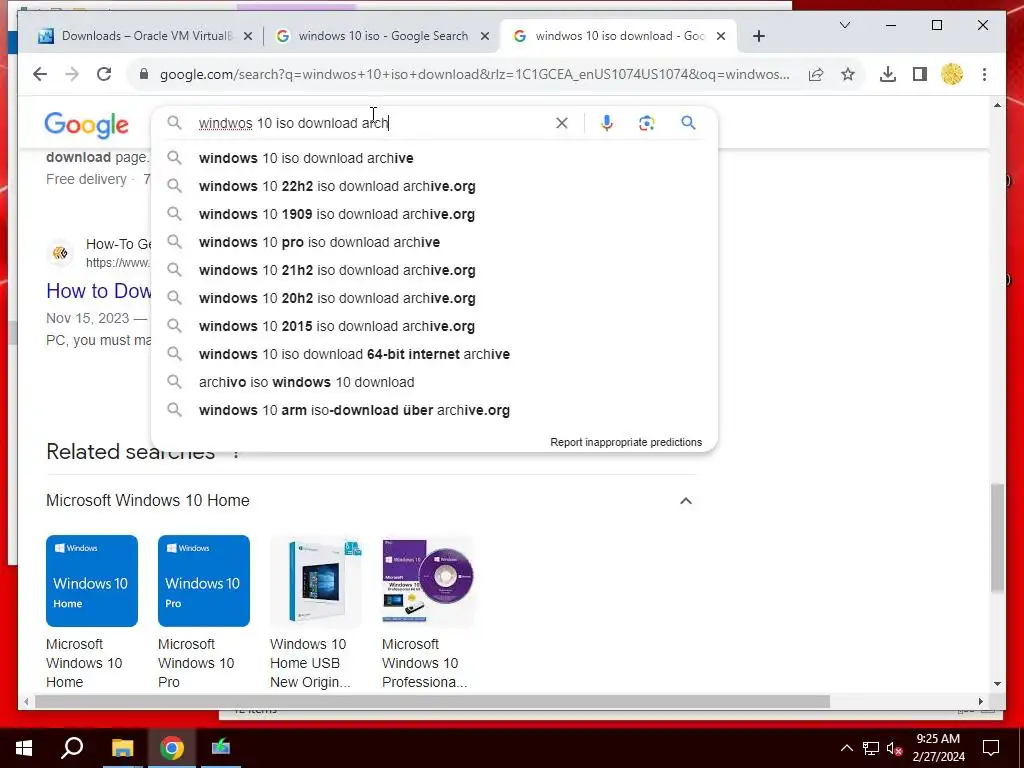The width and height of the screenshot is (1024, 768).
Task: Submit search with the blue magnifier
Action: coord(688,123)
